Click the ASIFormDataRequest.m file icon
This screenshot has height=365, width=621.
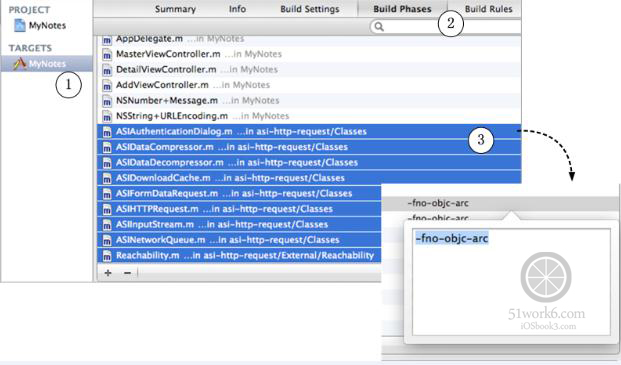[107, 193]
